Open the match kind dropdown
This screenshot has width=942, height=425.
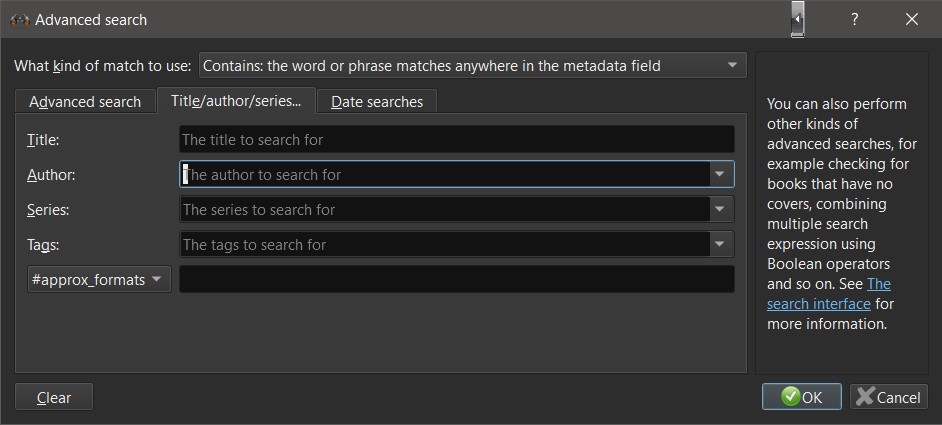click(472, 66)
